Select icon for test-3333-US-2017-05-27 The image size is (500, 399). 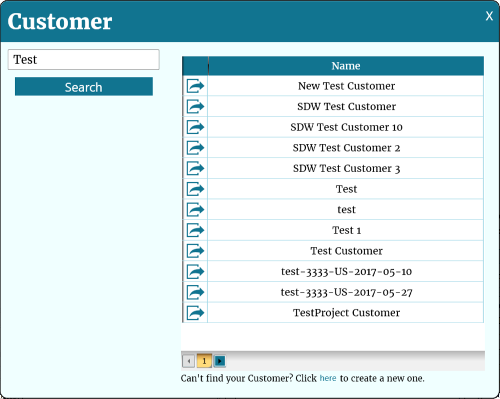click(195, 292)
